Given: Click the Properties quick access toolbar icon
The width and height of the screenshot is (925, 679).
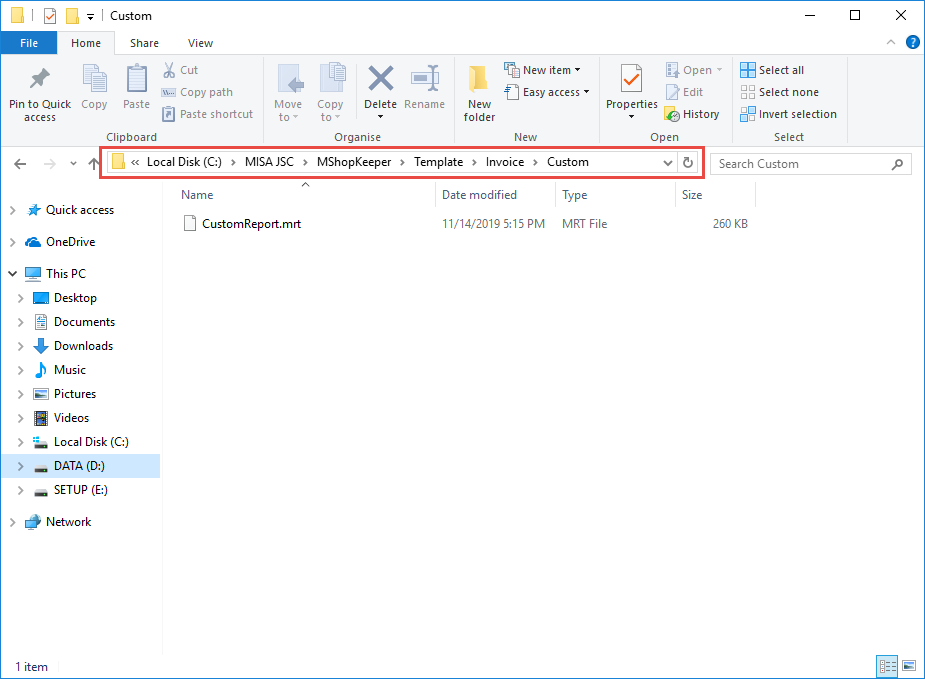Looking at the screenshot, I should [50, 16].
